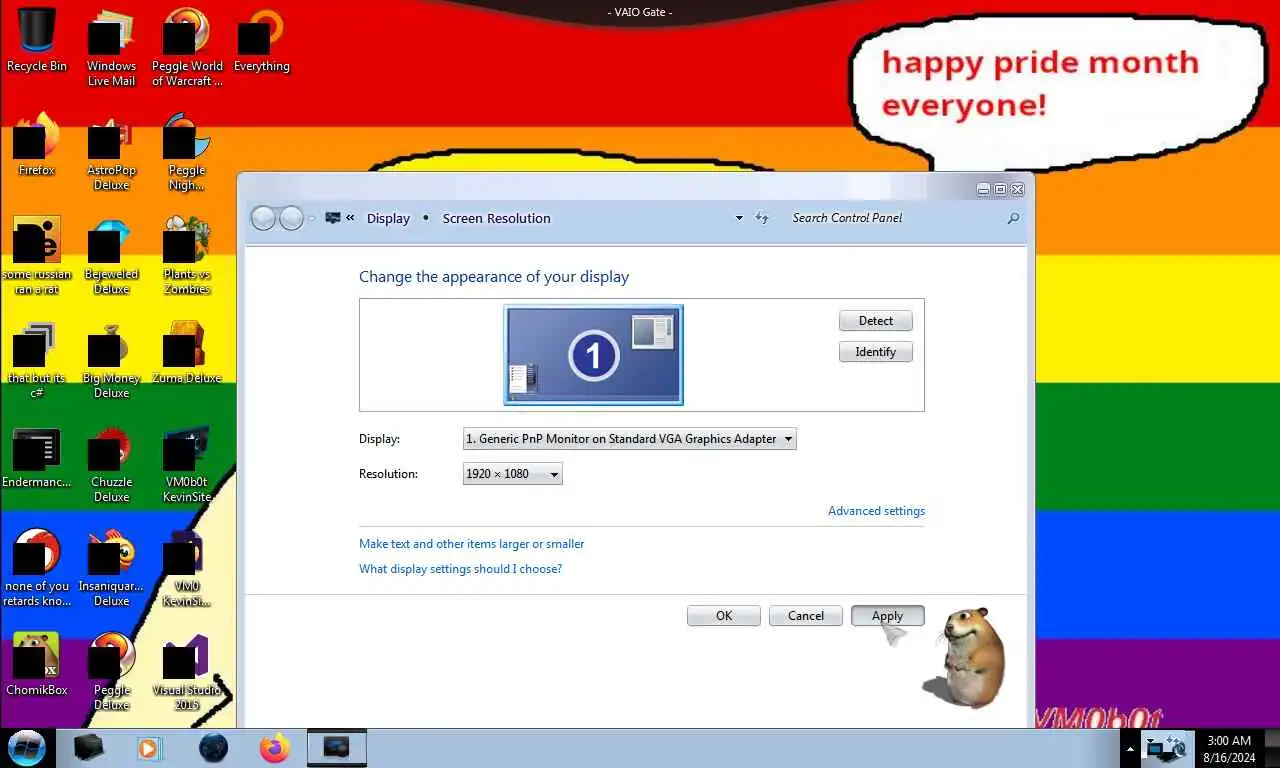Click the Identify button
This screenshot has height=768, width=1280.
pyautogui.click(x=875, y=352)
